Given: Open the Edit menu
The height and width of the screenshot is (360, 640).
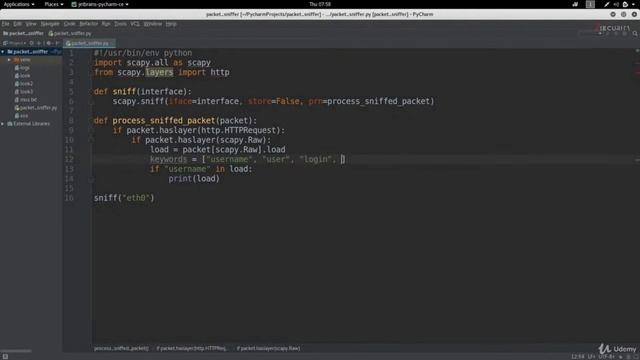Looking at the screenshot, I should [x=18, y=24].
